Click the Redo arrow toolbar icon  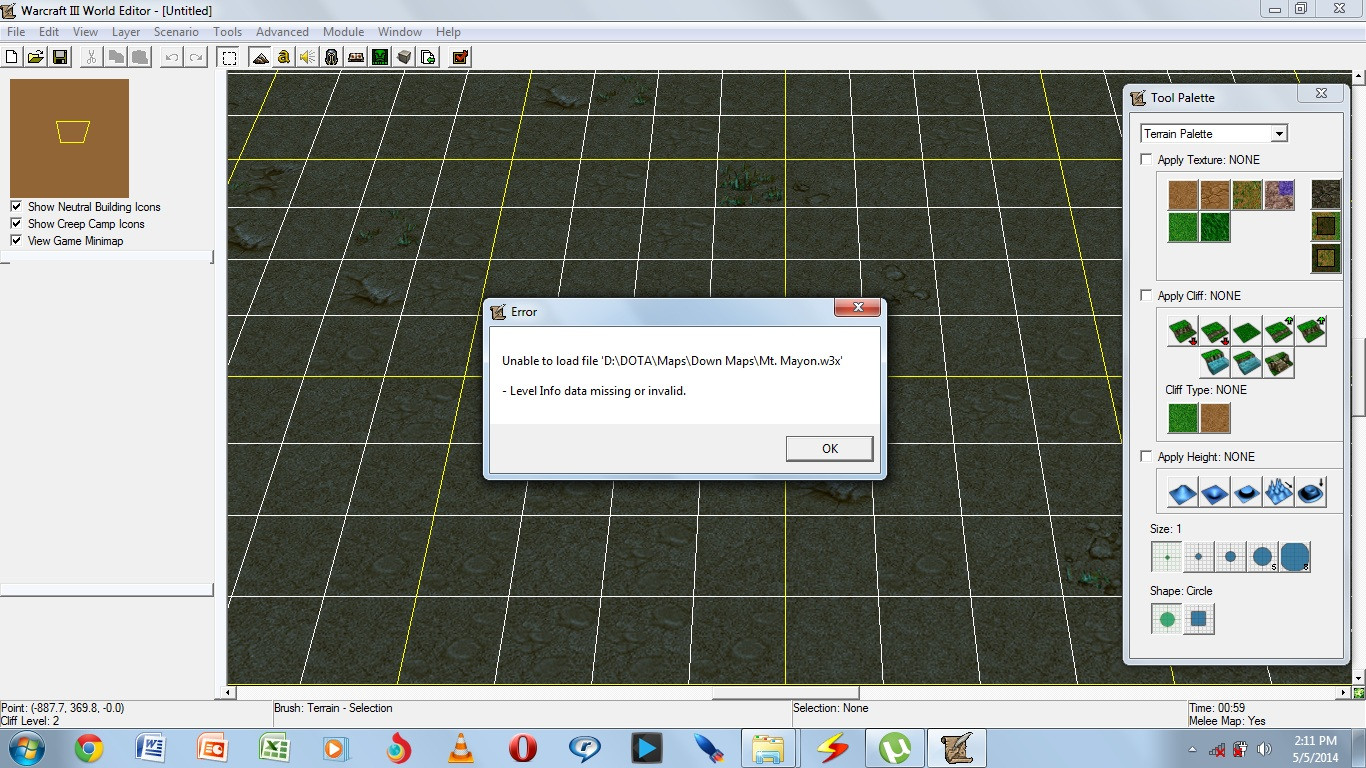click(196, 57)
